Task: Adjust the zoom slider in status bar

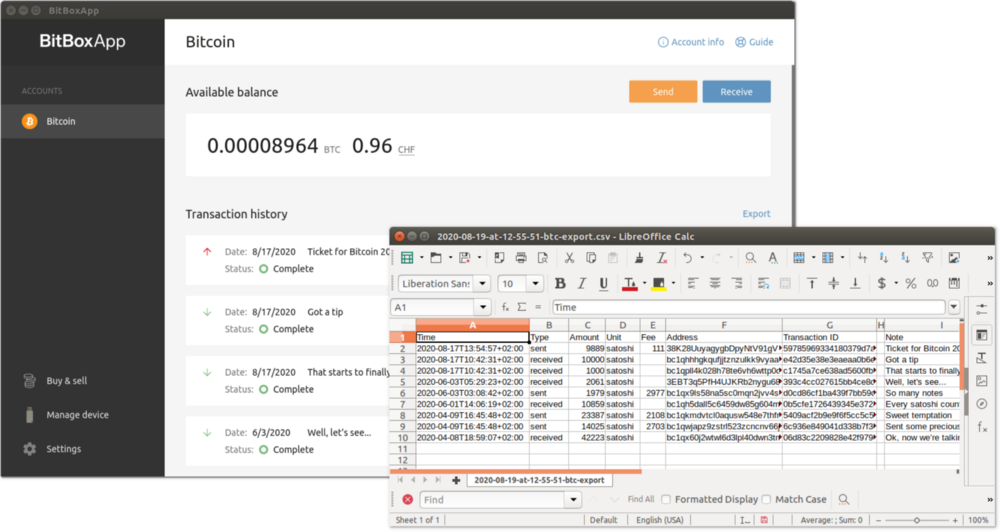Action: [x=916, y=521]
